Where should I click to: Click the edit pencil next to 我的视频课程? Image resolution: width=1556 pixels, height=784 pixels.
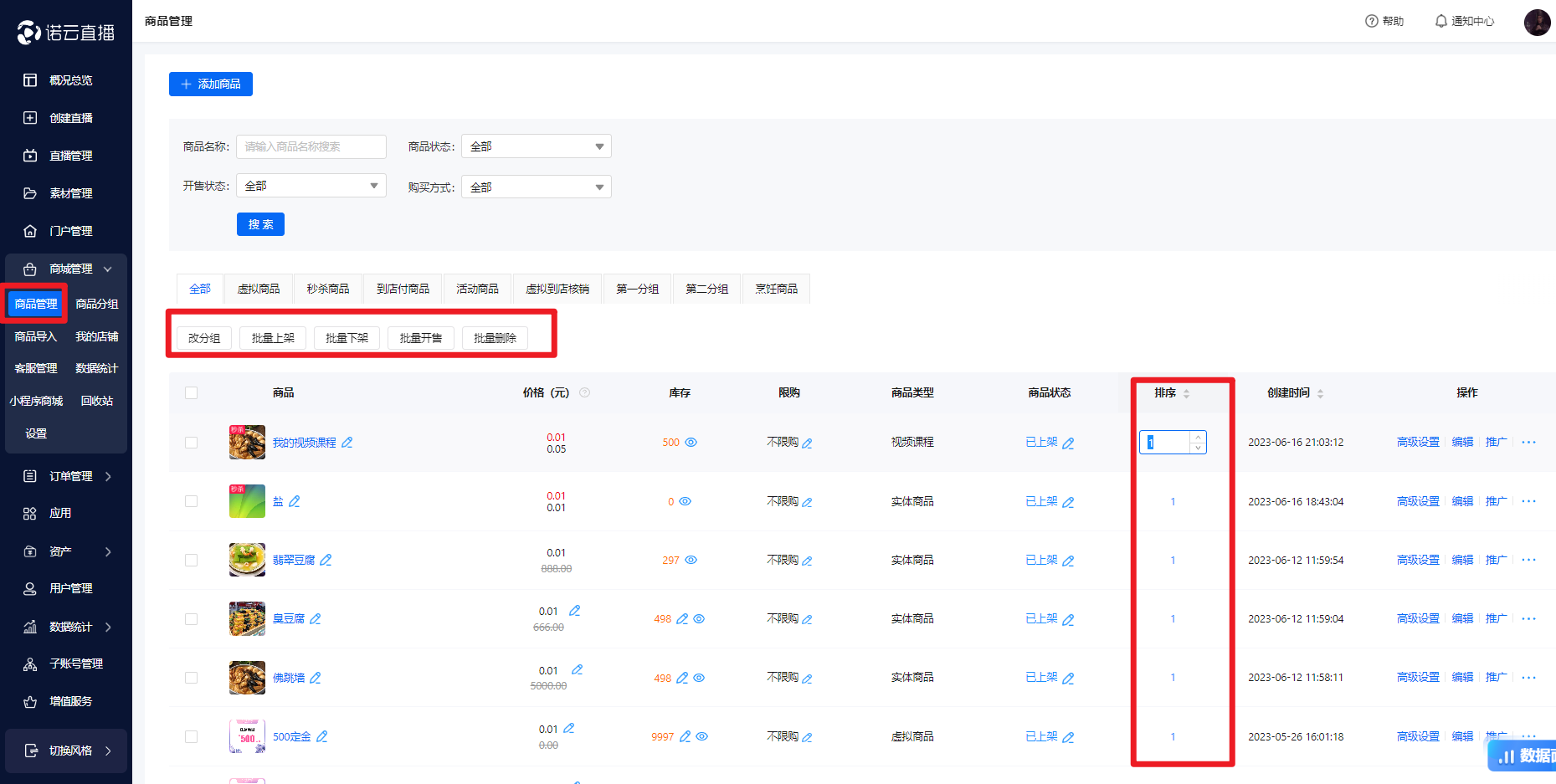[x=347, y=443]
